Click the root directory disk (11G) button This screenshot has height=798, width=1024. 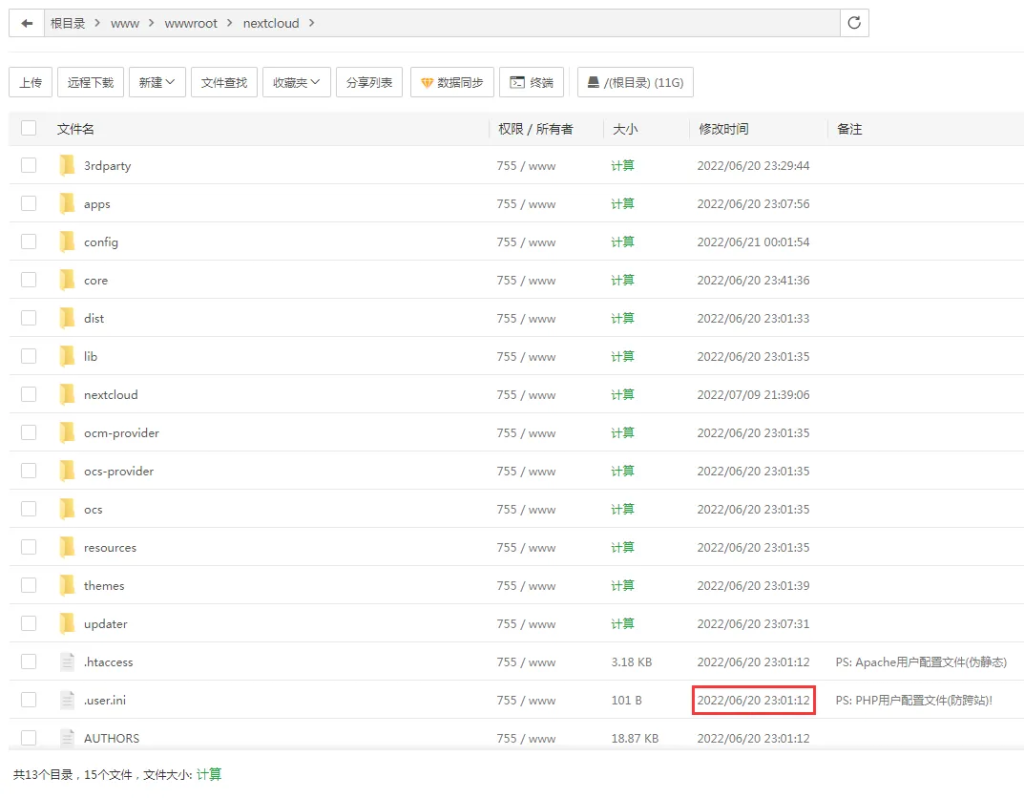click(x=635, y=83)
